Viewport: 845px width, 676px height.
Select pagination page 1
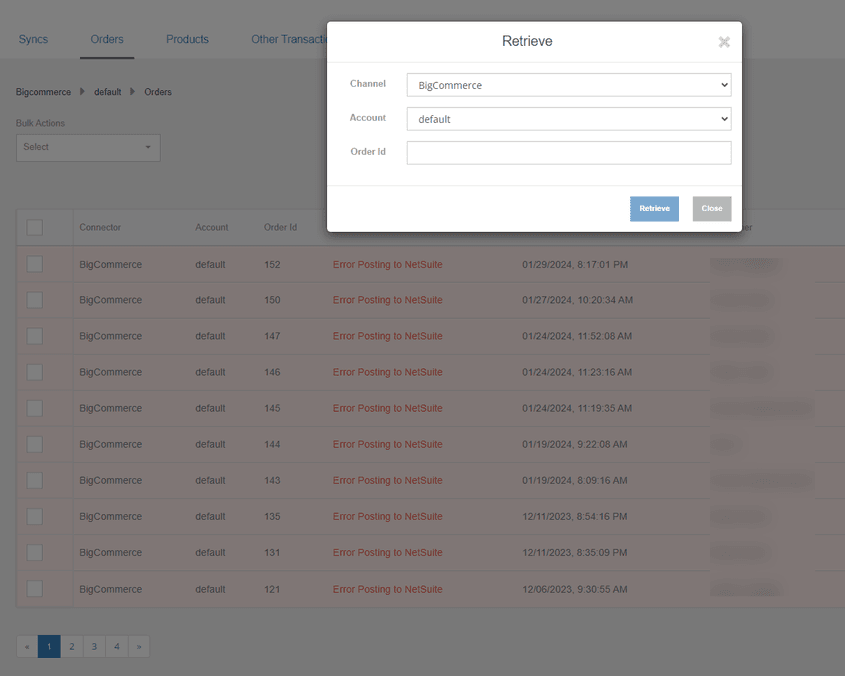[x=49, y=646]
